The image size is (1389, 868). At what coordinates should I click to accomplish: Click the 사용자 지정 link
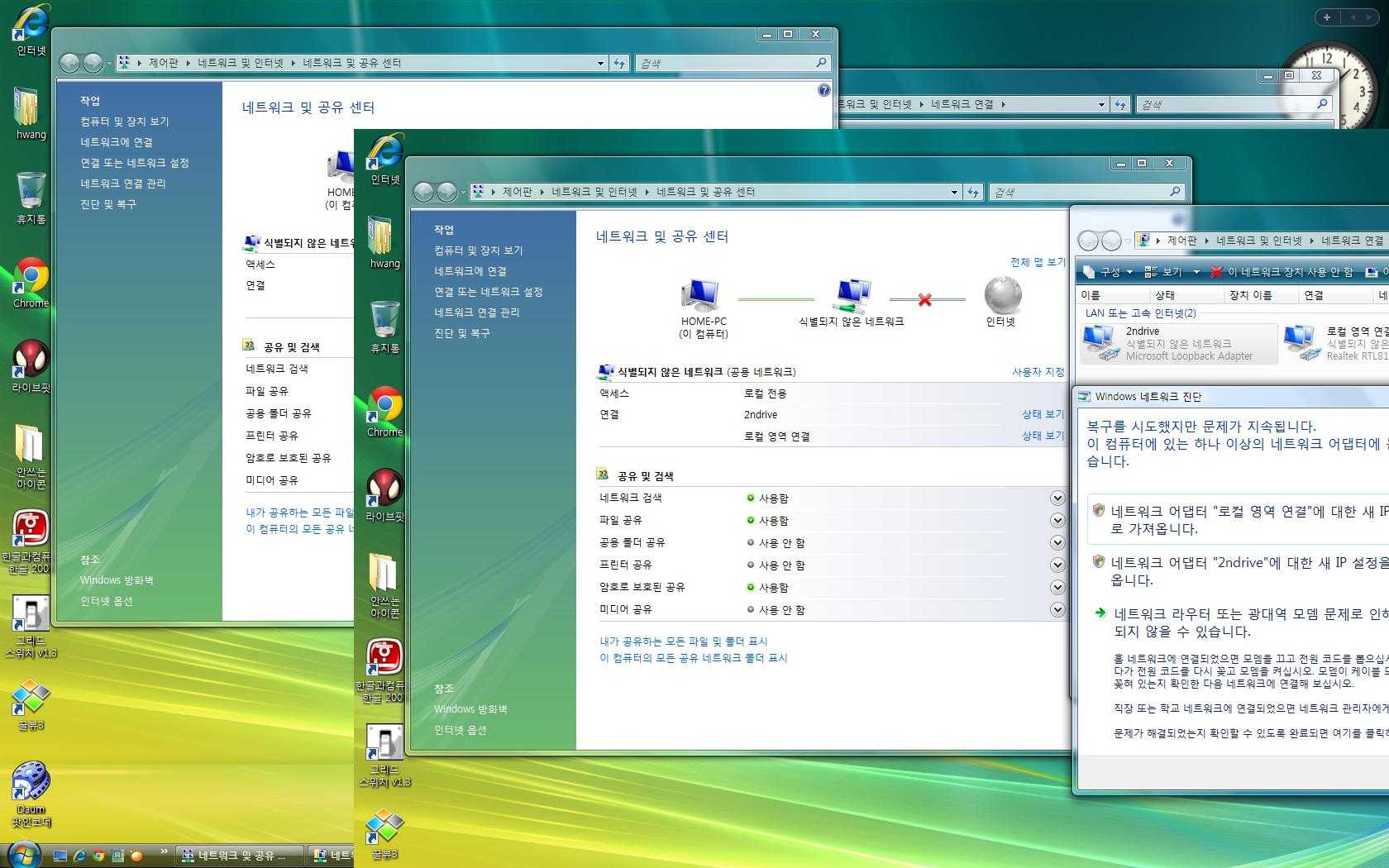pyautogui.click(x=1038, y=372)
